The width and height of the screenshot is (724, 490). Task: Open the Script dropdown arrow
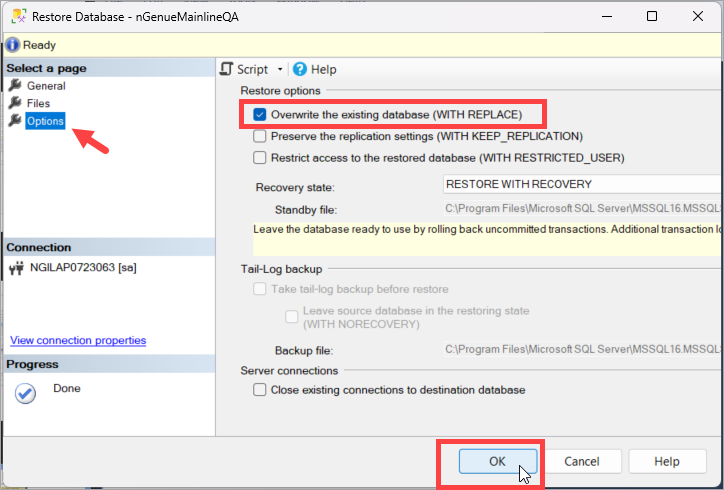[280, 69]
